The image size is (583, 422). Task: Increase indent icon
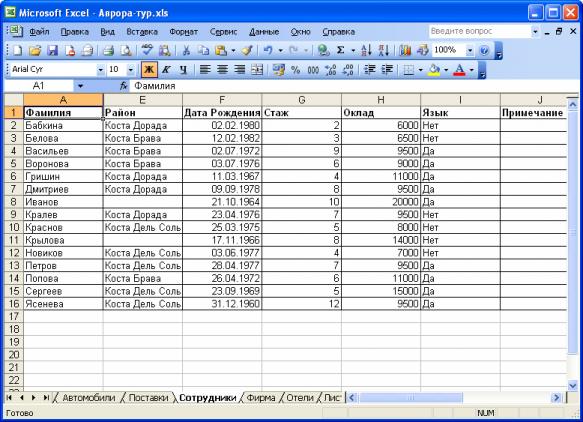387,70
